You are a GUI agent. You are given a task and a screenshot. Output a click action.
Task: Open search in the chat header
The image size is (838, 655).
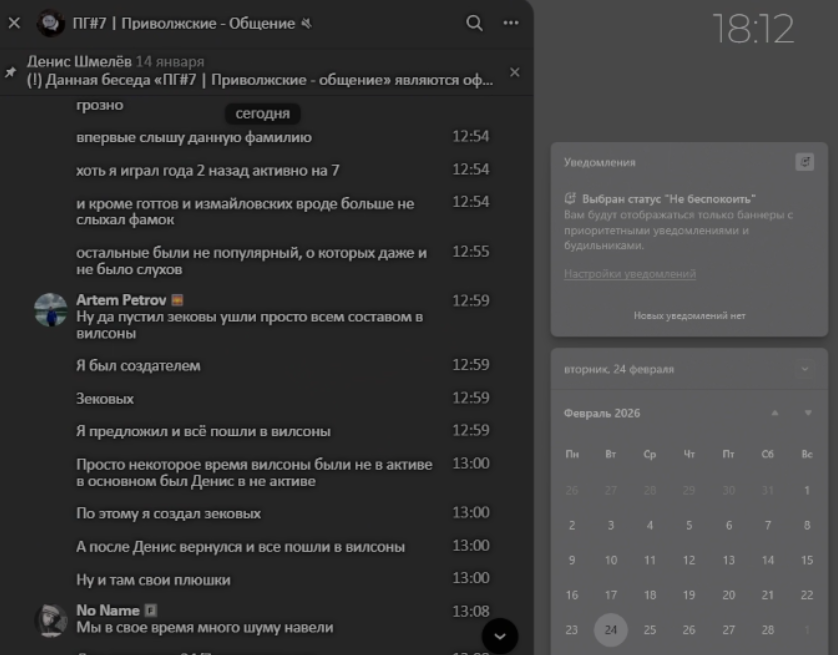[475, 23]
